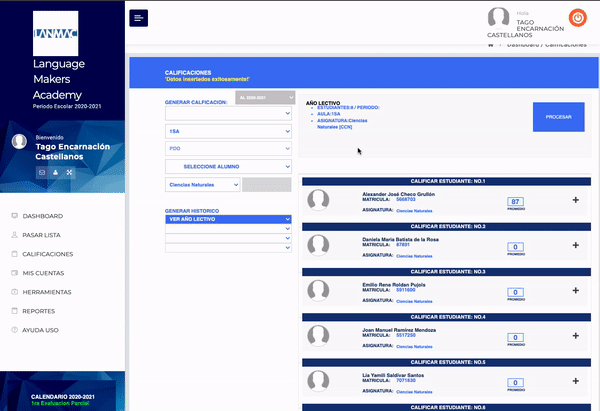Toggle the sidebar hamburger menu button
The image size is (600, 411).
pos(139,18)
